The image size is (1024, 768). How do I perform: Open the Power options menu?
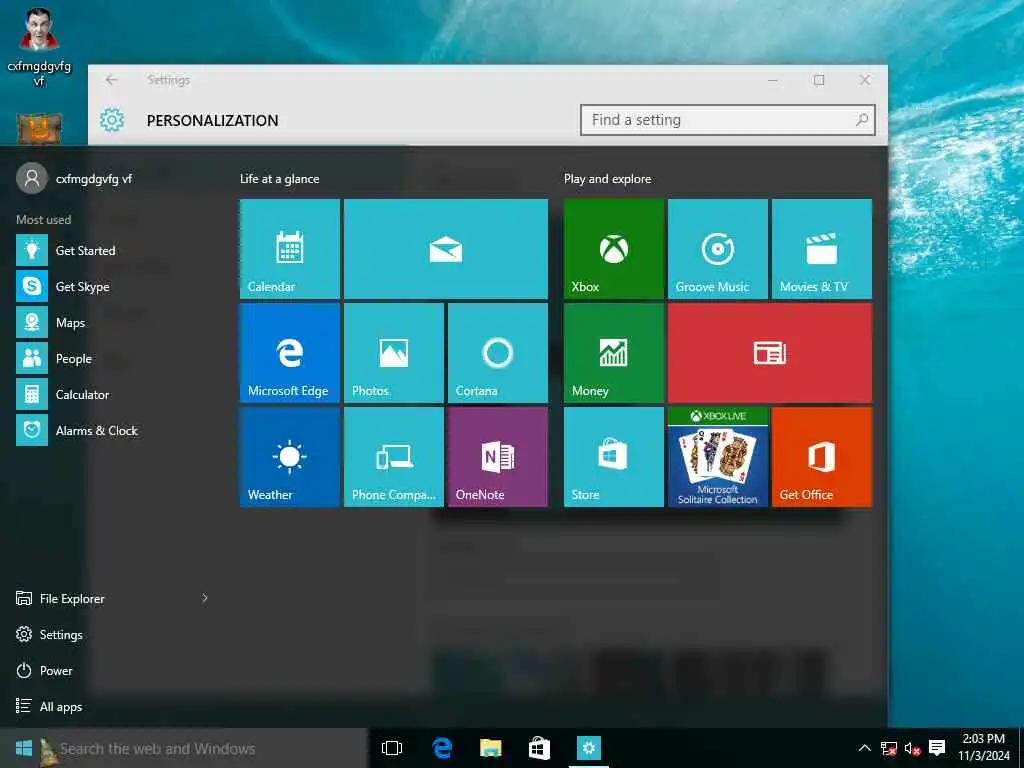44,670
